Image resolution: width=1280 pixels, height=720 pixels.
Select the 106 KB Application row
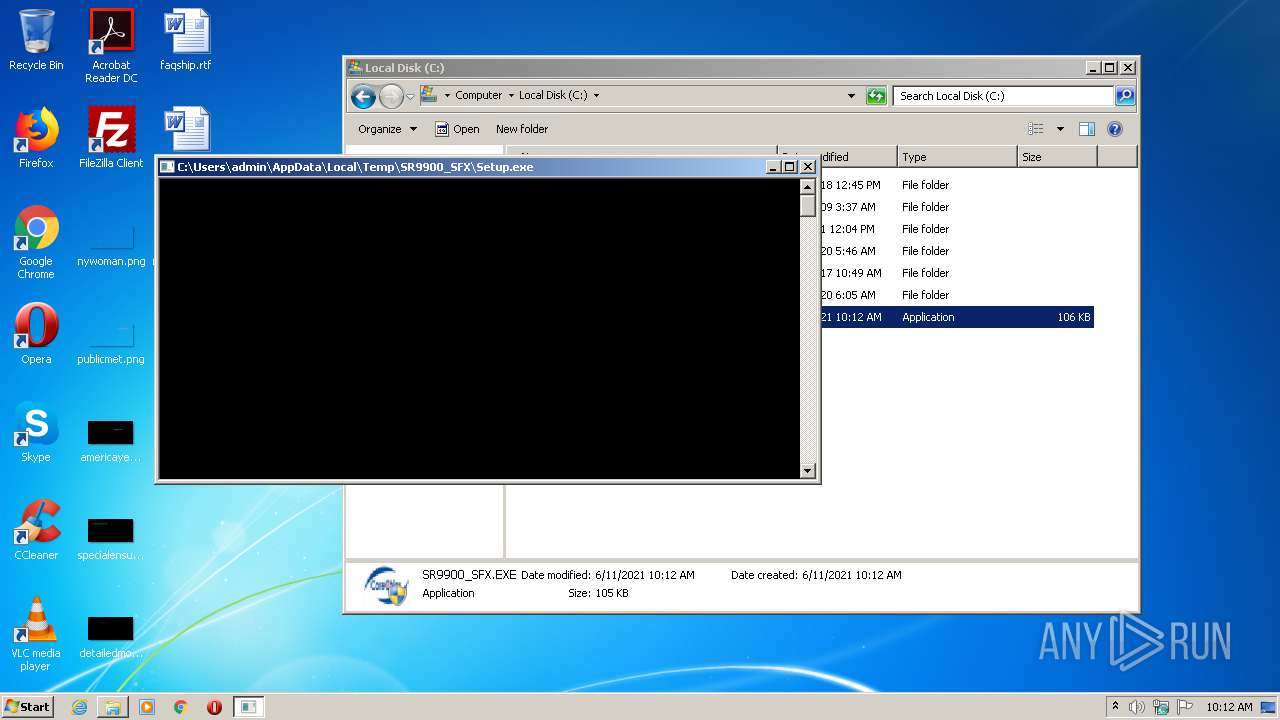pos(956,317)
